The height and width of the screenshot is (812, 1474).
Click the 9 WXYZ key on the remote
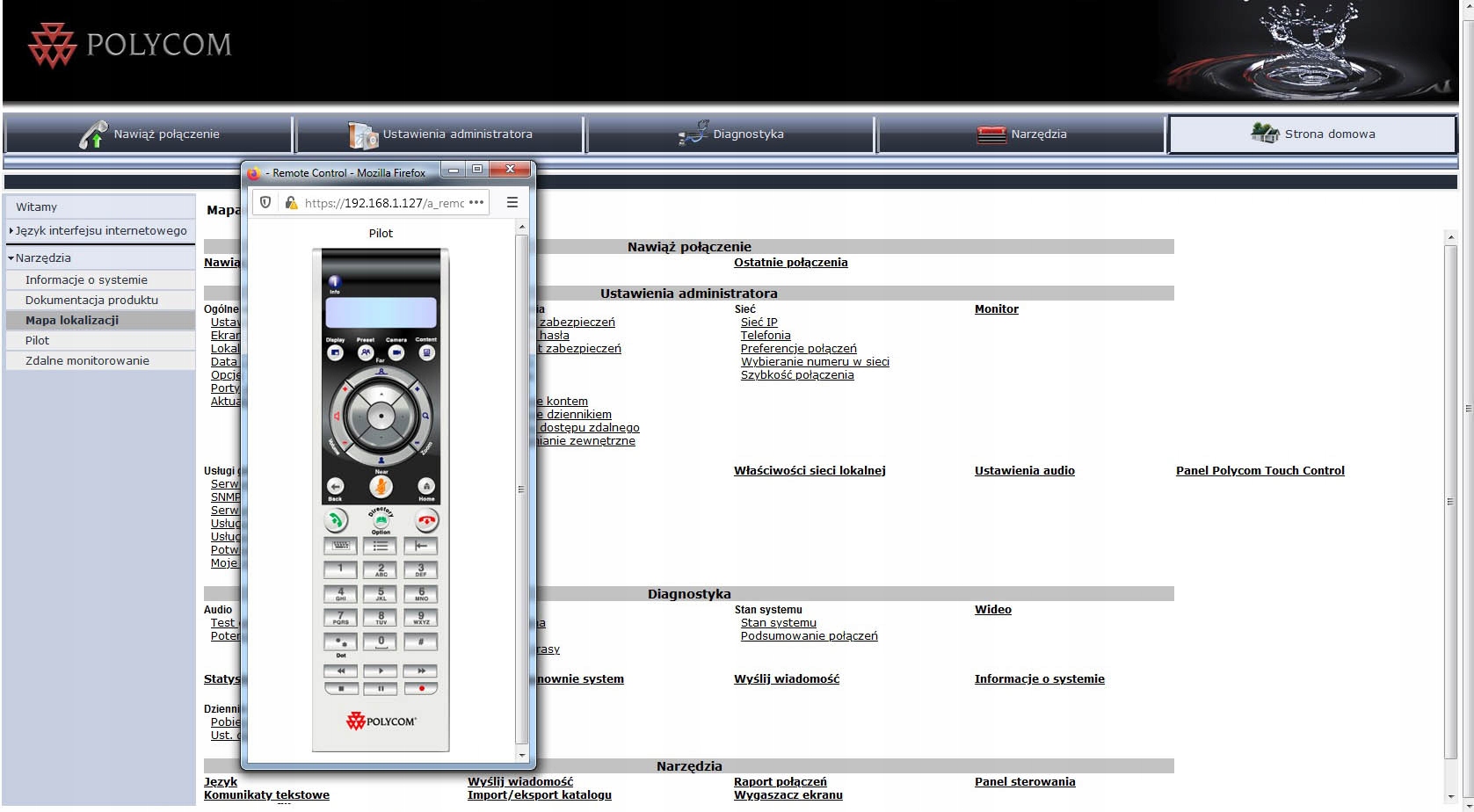point(421,618)
